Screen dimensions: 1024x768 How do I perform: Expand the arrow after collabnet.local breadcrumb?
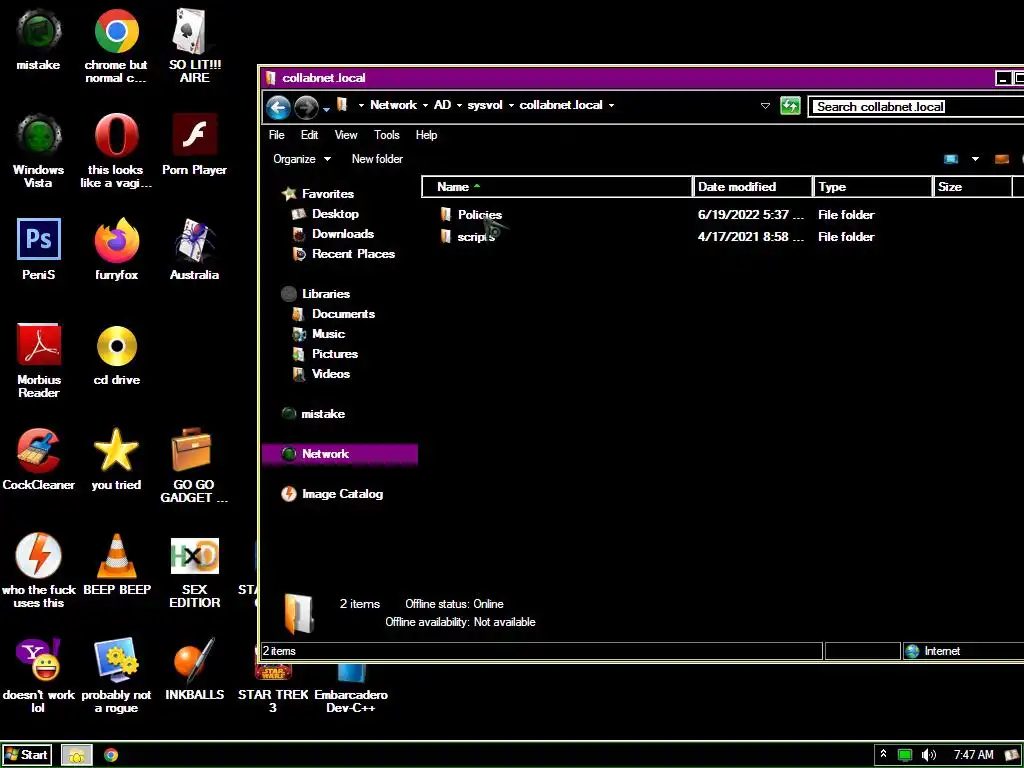(x=611, y=105)
